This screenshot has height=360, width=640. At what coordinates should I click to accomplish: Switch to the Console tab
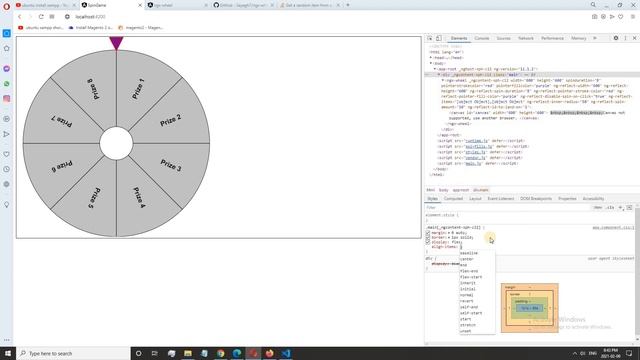482,38
